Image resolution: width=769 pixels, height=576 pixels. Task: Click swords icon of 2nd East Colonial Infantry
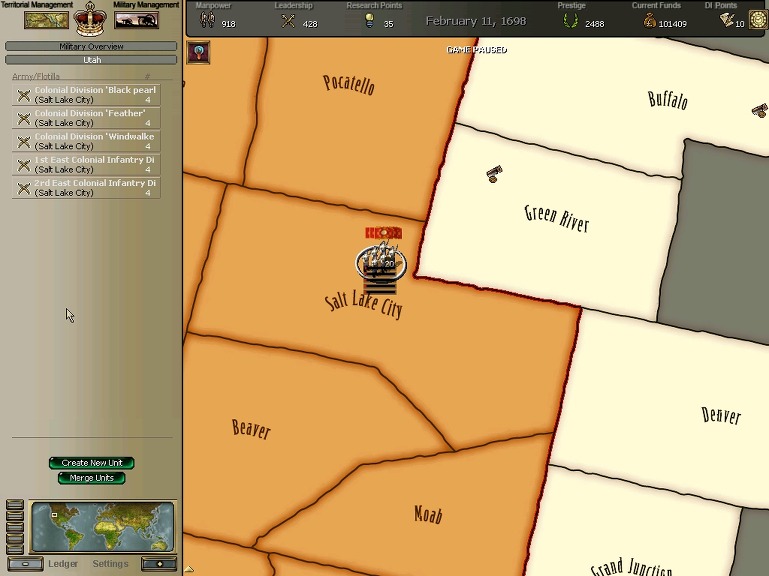[24, 188]
